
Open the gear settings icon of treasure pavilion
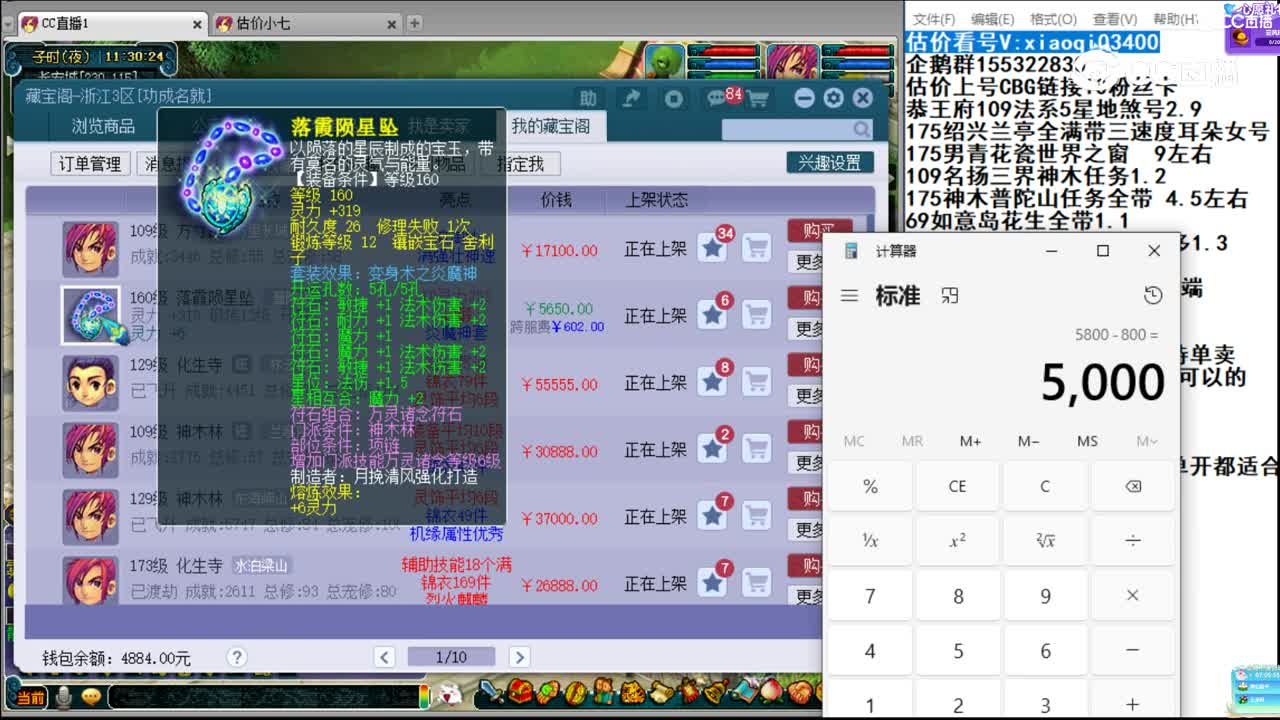(834, 98)
